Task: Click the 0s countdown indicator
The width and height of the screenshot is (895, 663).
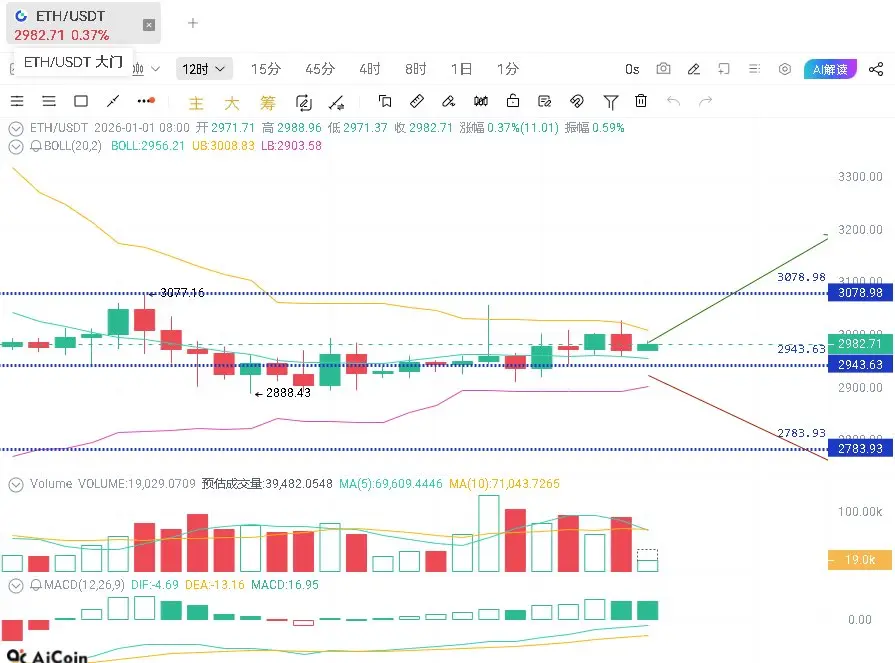Action: (632, 69)
